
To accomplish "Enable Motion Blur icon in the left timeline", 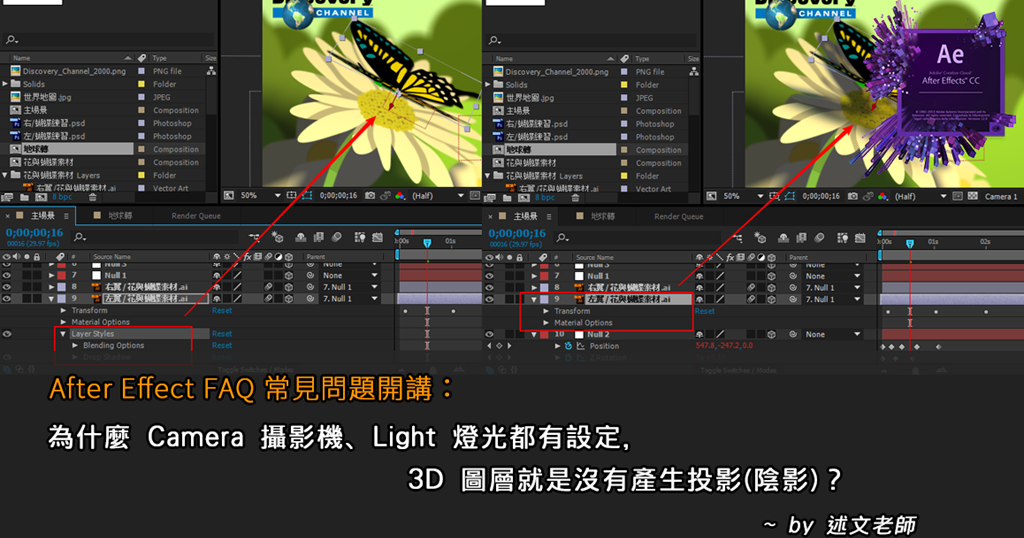I will pyautogui.click(x=337, y=237).
